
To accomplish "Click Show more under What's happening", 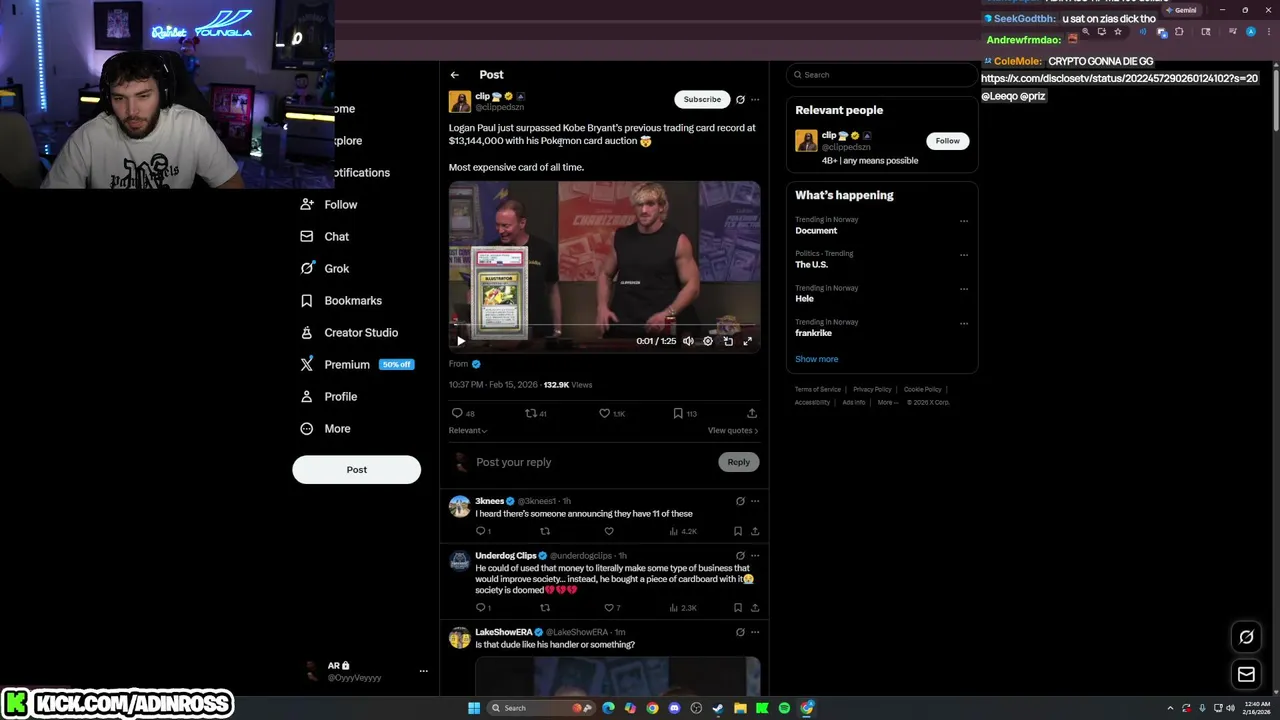I will pos(817,359).
